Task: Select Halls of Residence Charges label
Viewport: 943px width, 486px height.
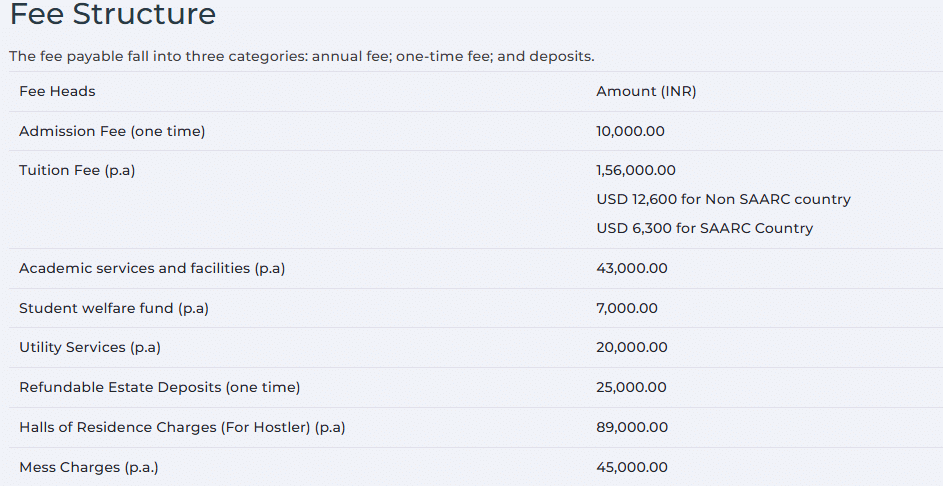Action: click(182, 427)
